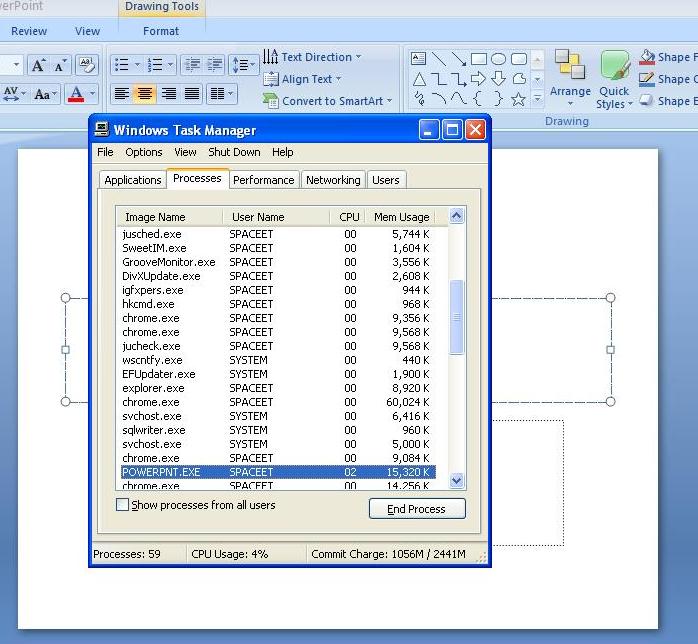Select the oval shape in the gallery
The height and width of the screenshot is (644, 698).
coord(498,59)
